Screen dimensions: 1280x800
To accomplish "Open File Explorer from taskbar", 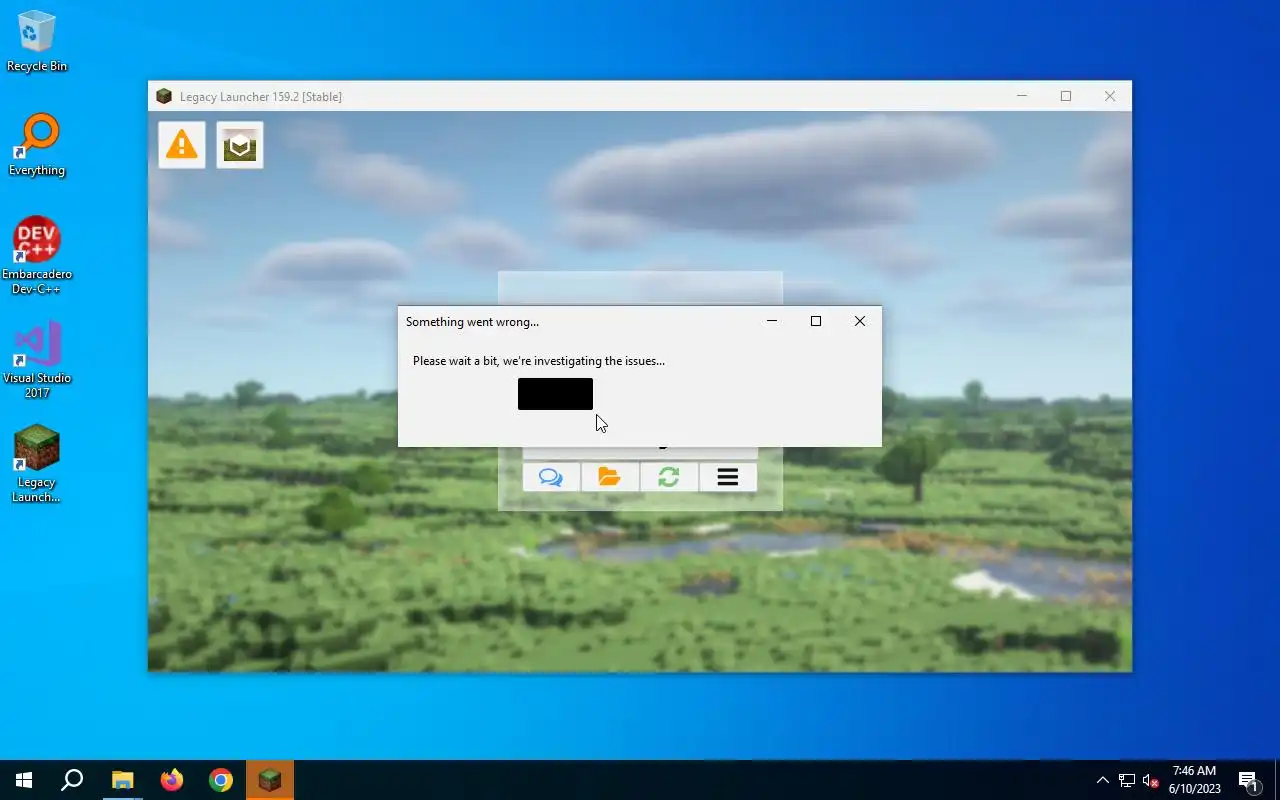I will pos(122,780).
